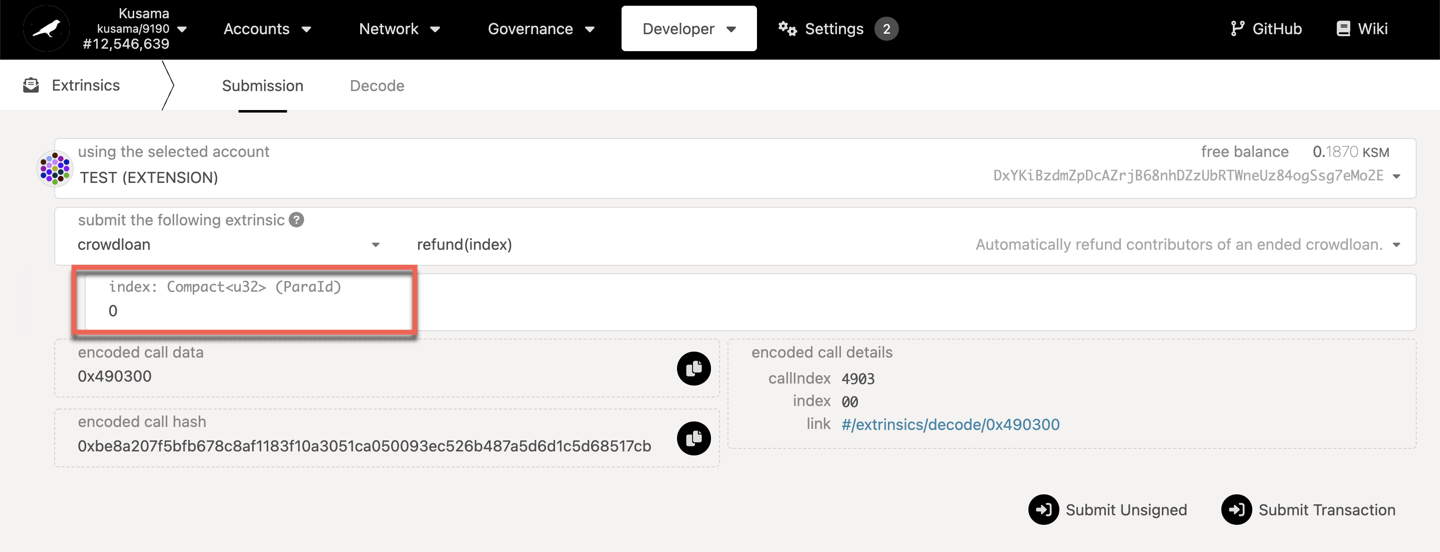The width and height of the screenshot is (1440, 552).
Task: Select the Submission tab
Action: tap(262, 86)
